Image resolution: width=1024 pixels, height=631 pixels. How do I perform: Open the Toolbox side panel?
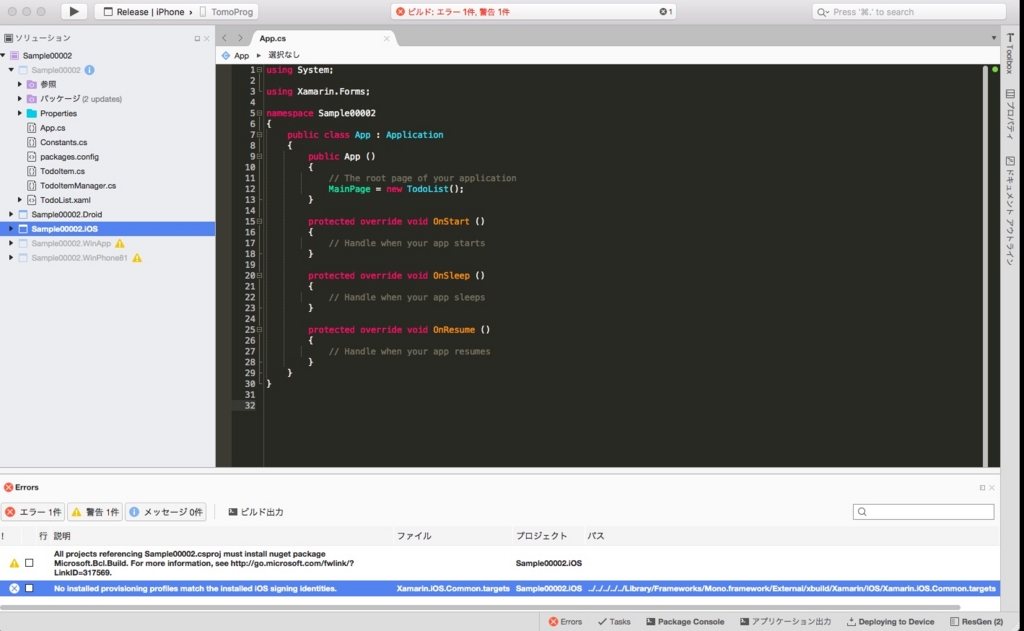coord(1010,54)
